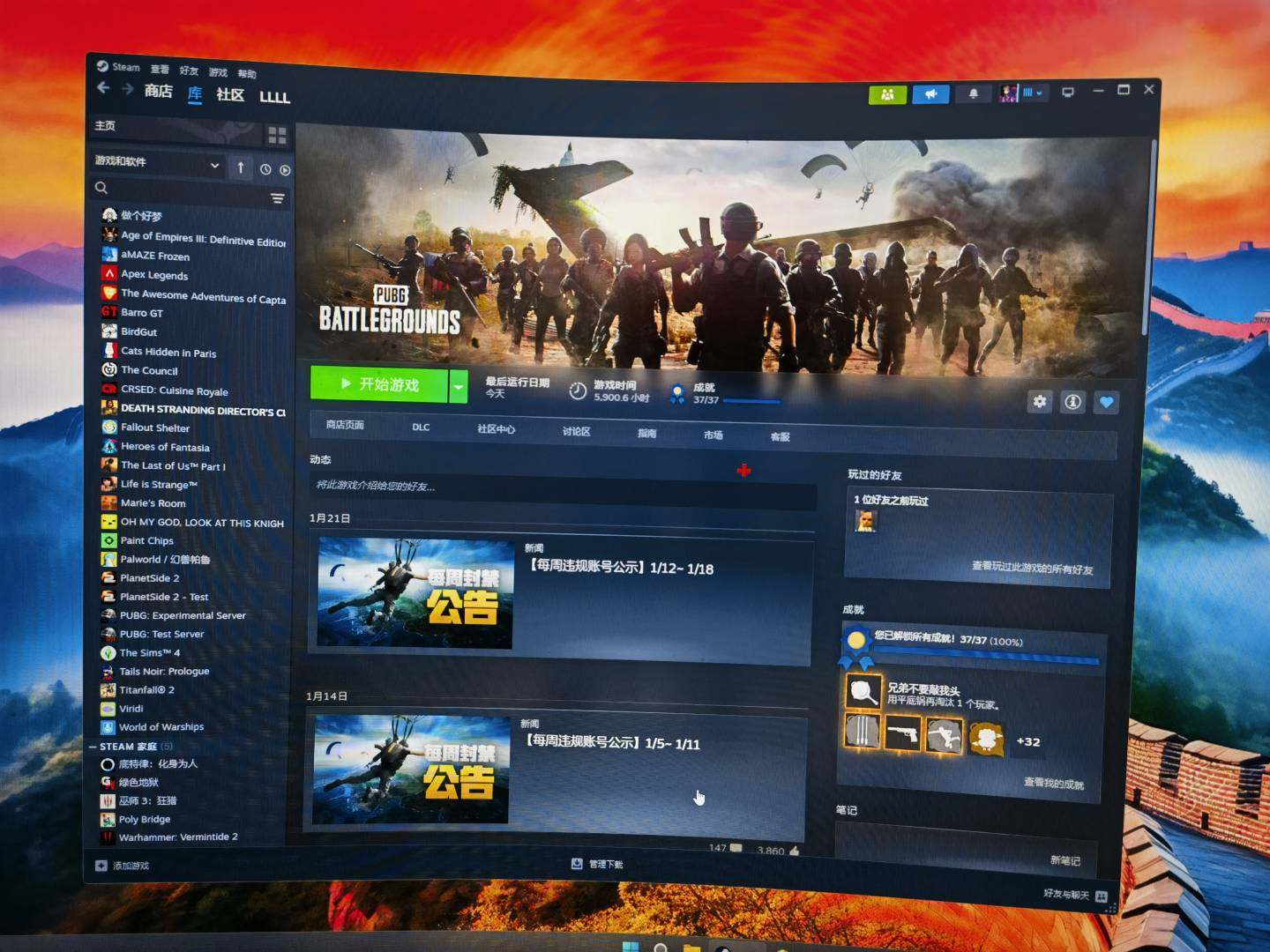Toggle the favorite heart button
1270x952 pixels.
(1106, 403)
